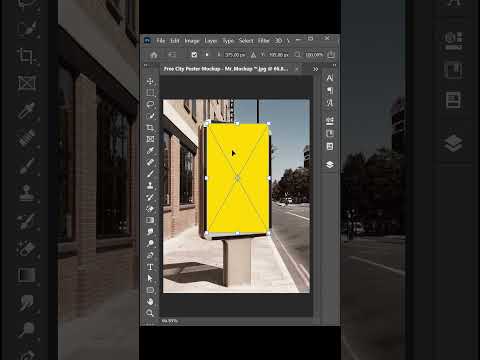This screenshot has width=480, height=360.
Task: Select the Clone Stamp tool
Action: [x=150, y=185]
